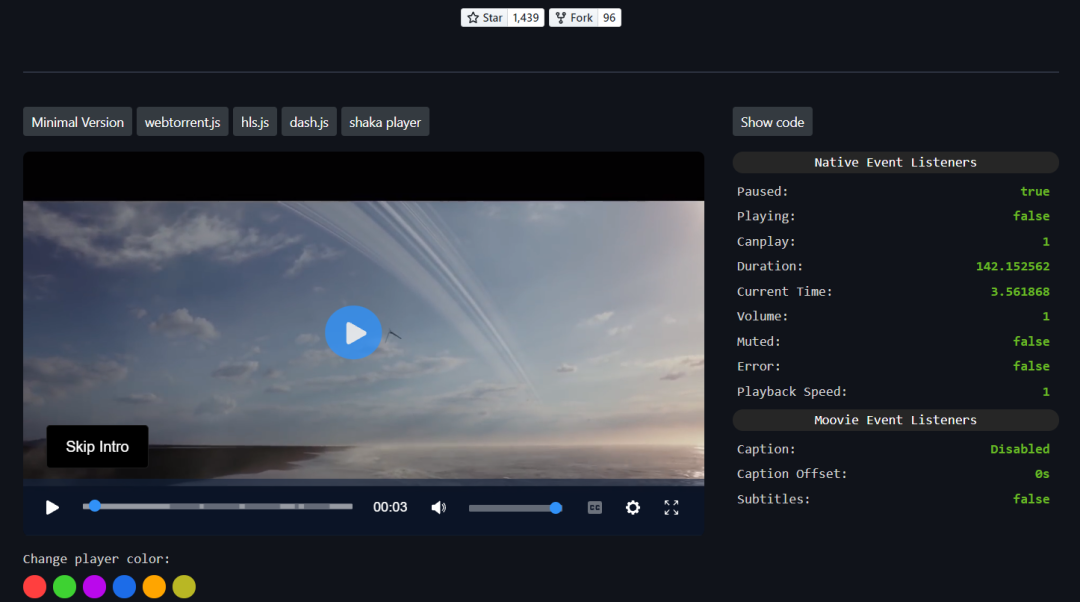This screenshot has height=602, width=1080.
Task: Click the 00:03 elapsed time display
Action: pyautogui.click(x=390, y=508)
